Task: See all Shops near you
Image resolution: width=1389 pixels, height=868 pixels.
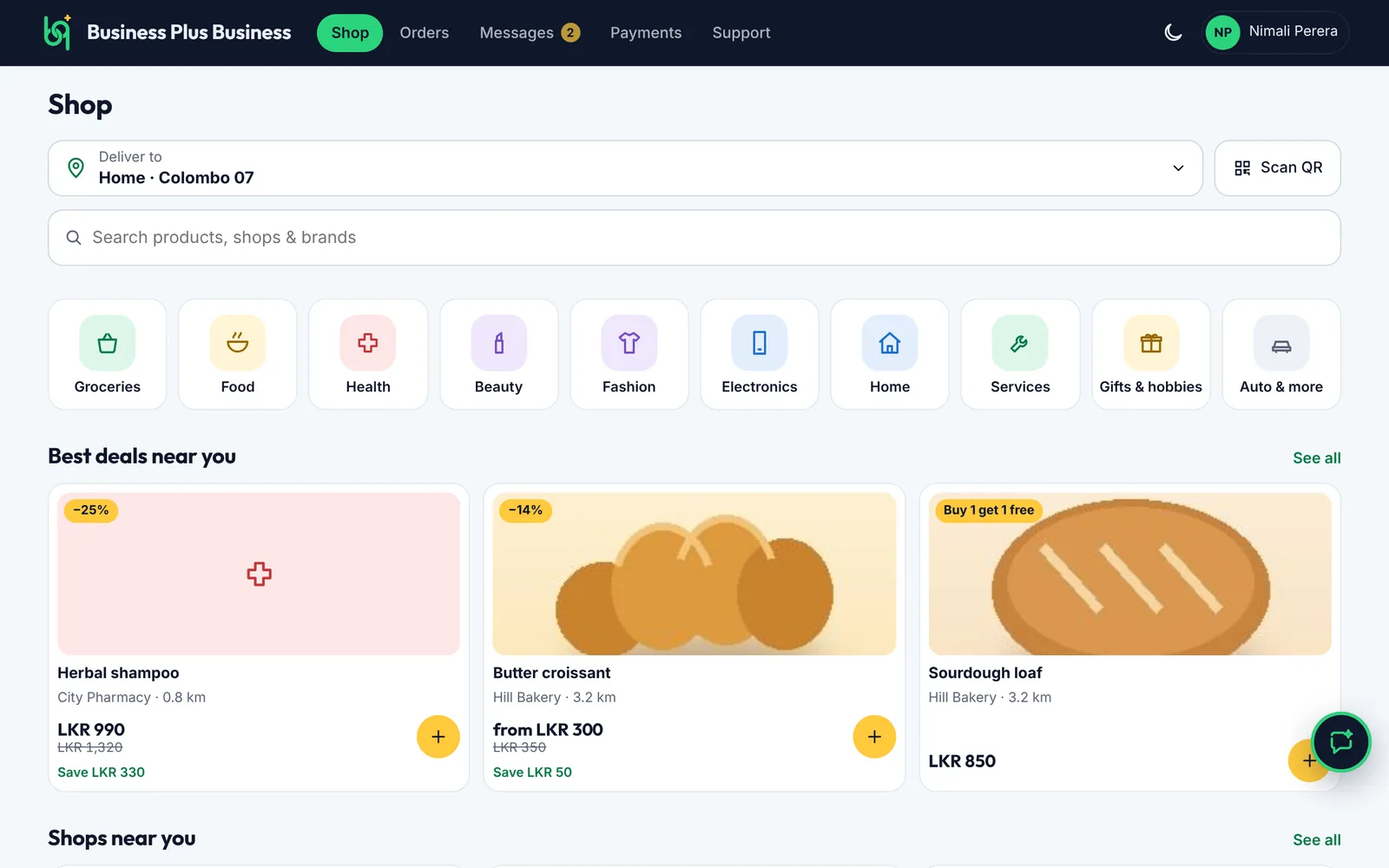Action: coord(1317,840)
